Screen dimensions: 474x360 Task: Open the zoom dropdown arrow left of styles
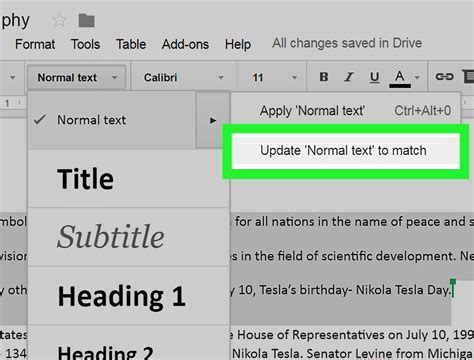pos(12,77)
